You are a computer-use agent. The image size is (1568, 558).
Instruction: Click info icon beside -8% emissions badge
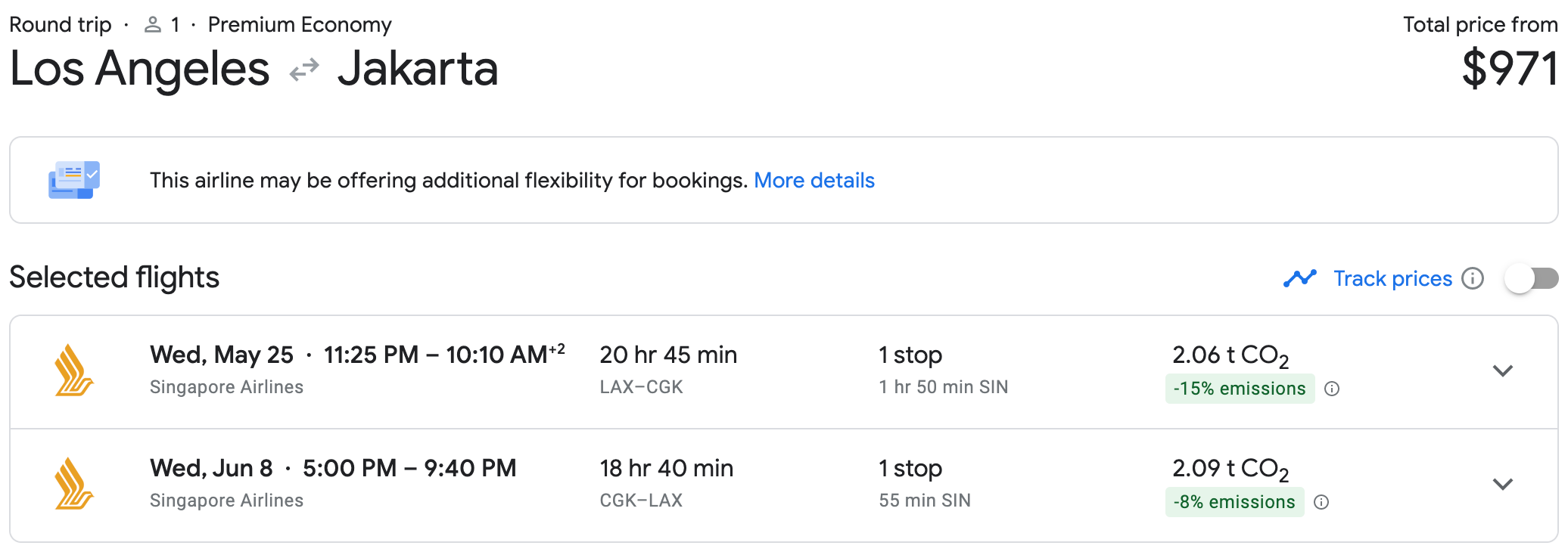[1321, 502]
